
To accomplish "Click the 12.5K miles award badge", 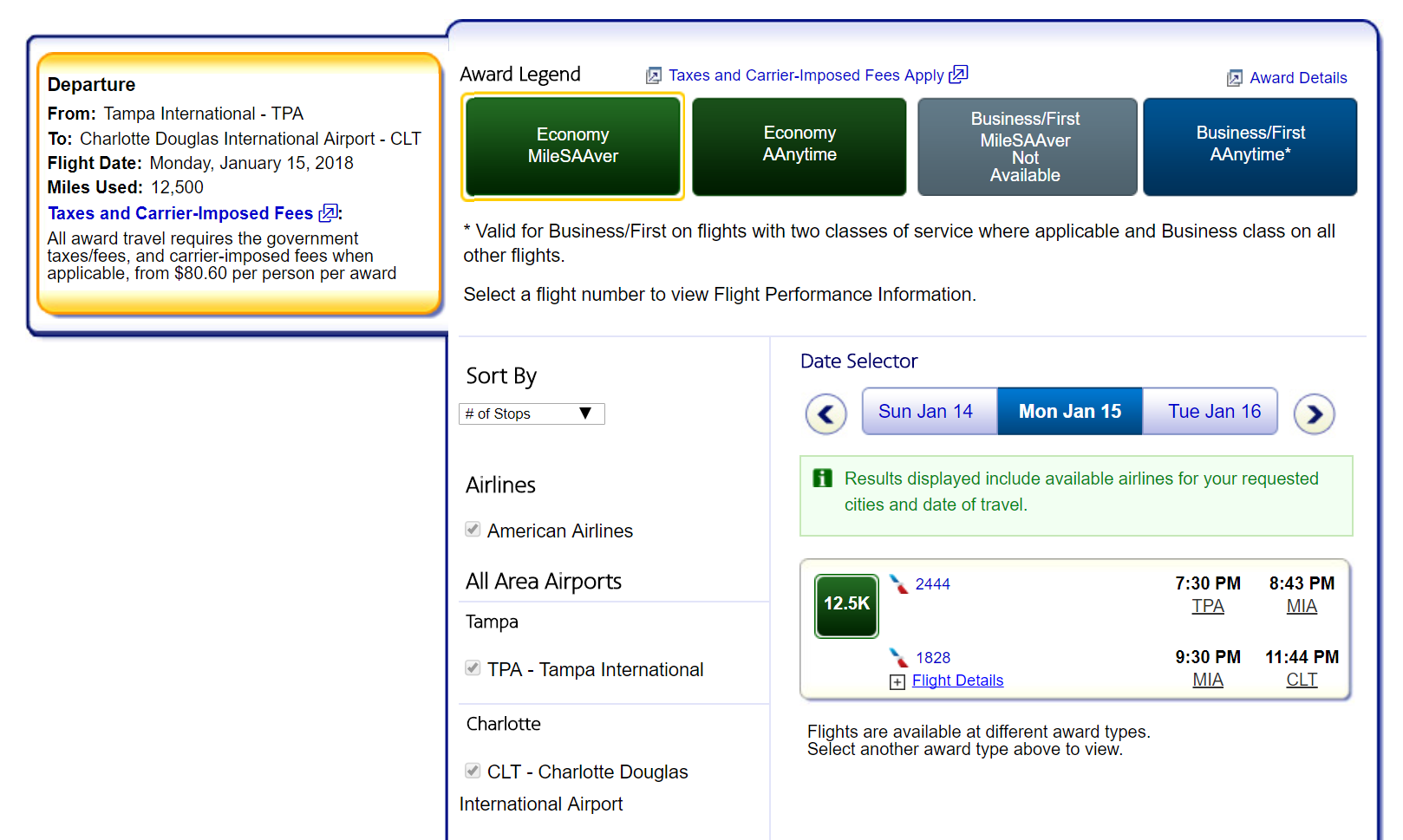I will coord(846,606).
